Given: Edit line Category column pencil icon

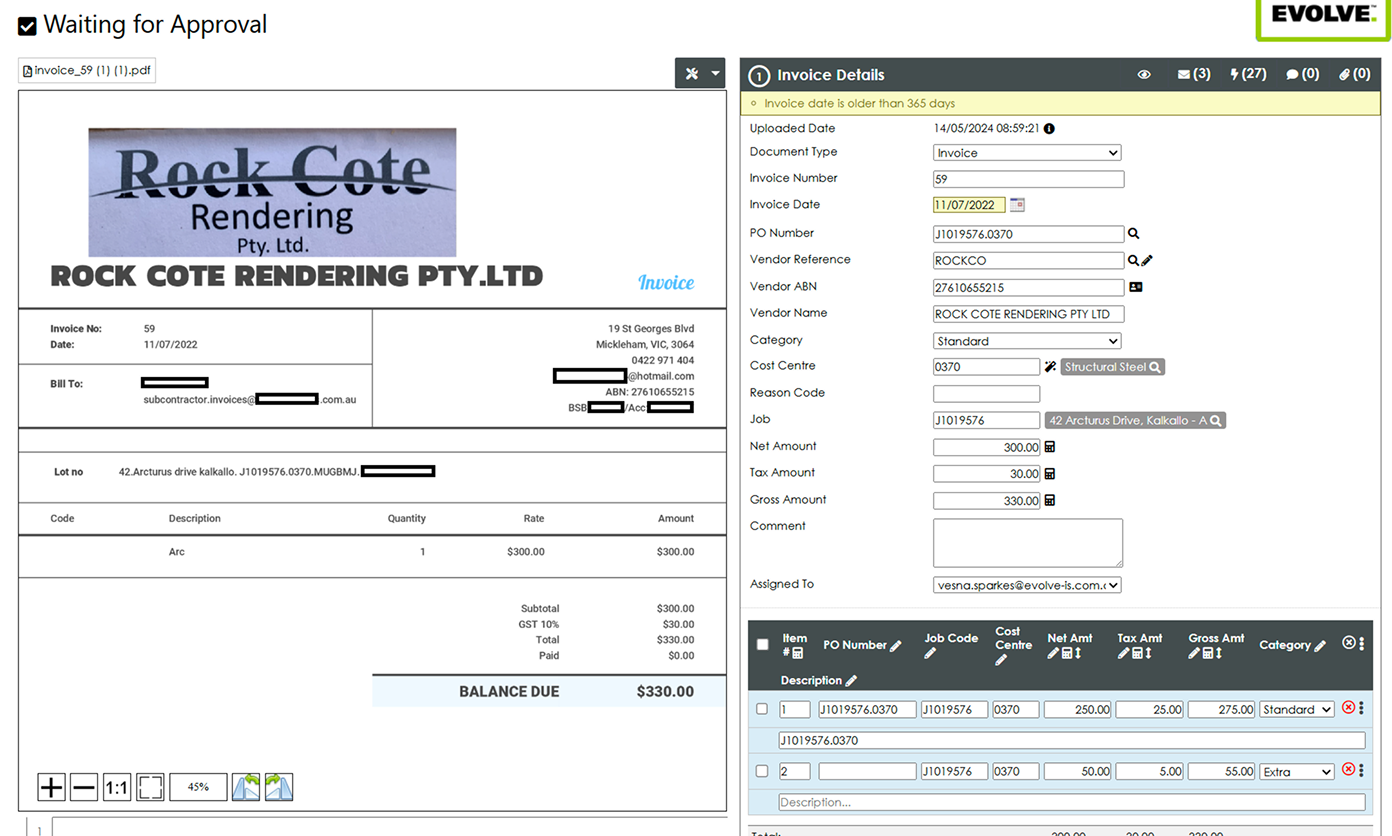Looking at the screenshot, I should [x=1320, y=646].
